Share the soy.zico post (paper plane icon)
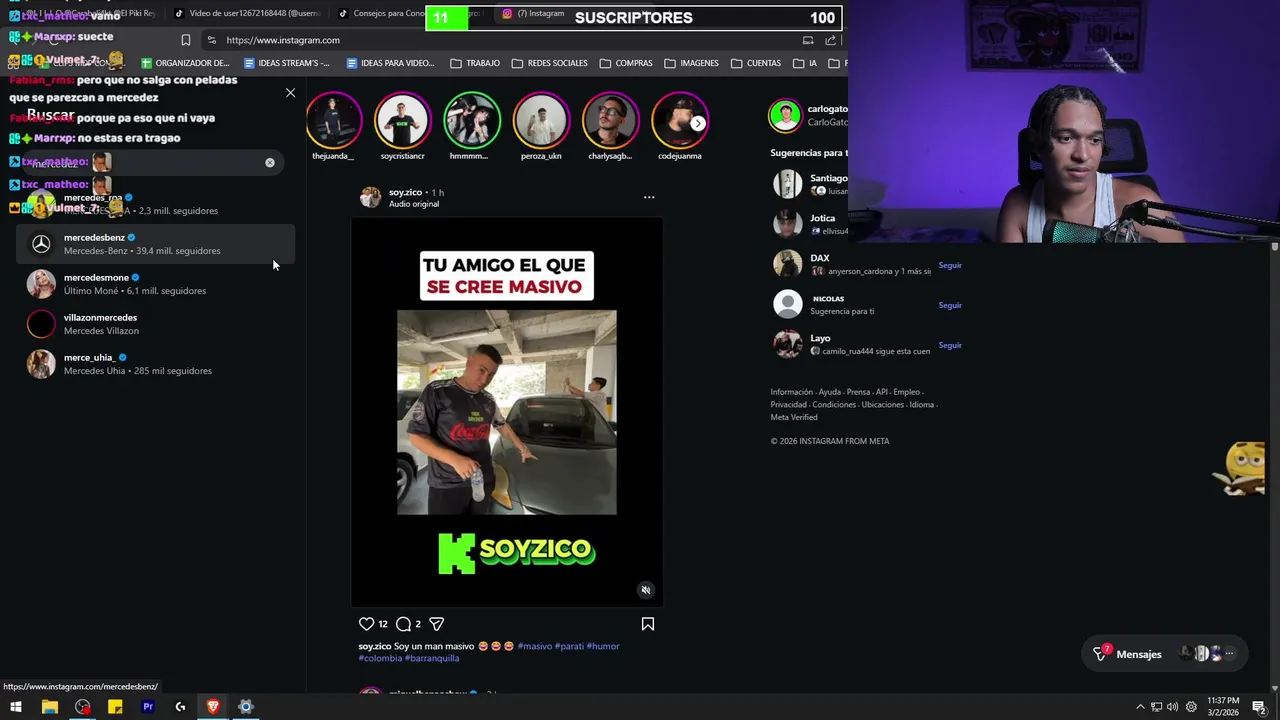 [x=436, y=624]
